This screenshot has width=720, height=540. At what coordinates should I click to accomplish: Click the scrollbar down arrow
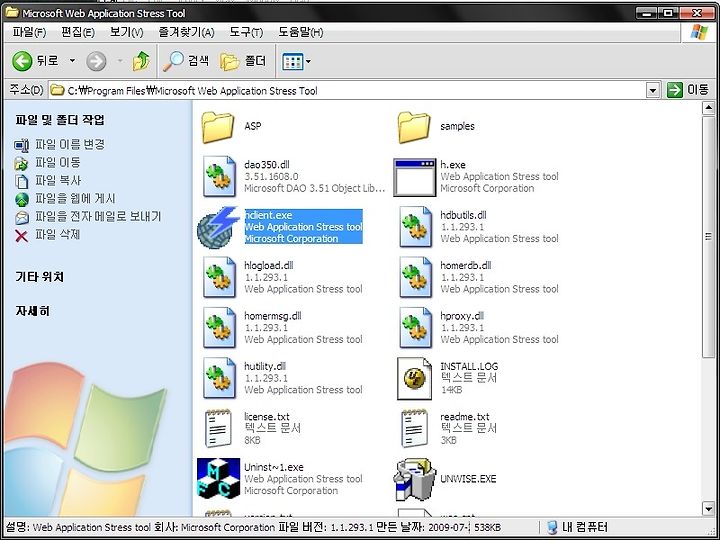pyautogui.click(x=708, y=508)
